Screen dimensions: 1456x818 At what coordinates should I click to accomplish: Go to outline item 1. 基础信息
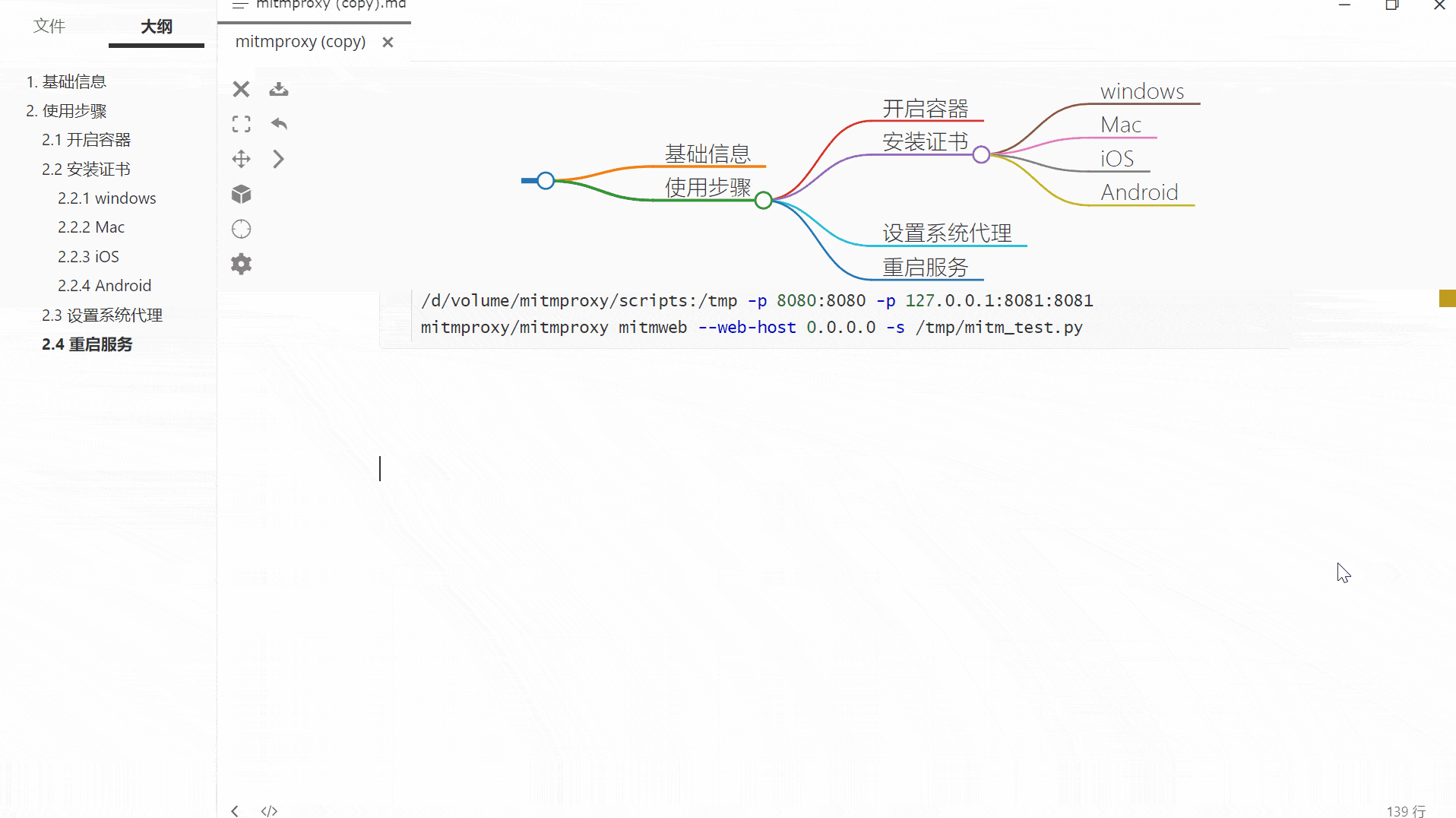point(66,81)
